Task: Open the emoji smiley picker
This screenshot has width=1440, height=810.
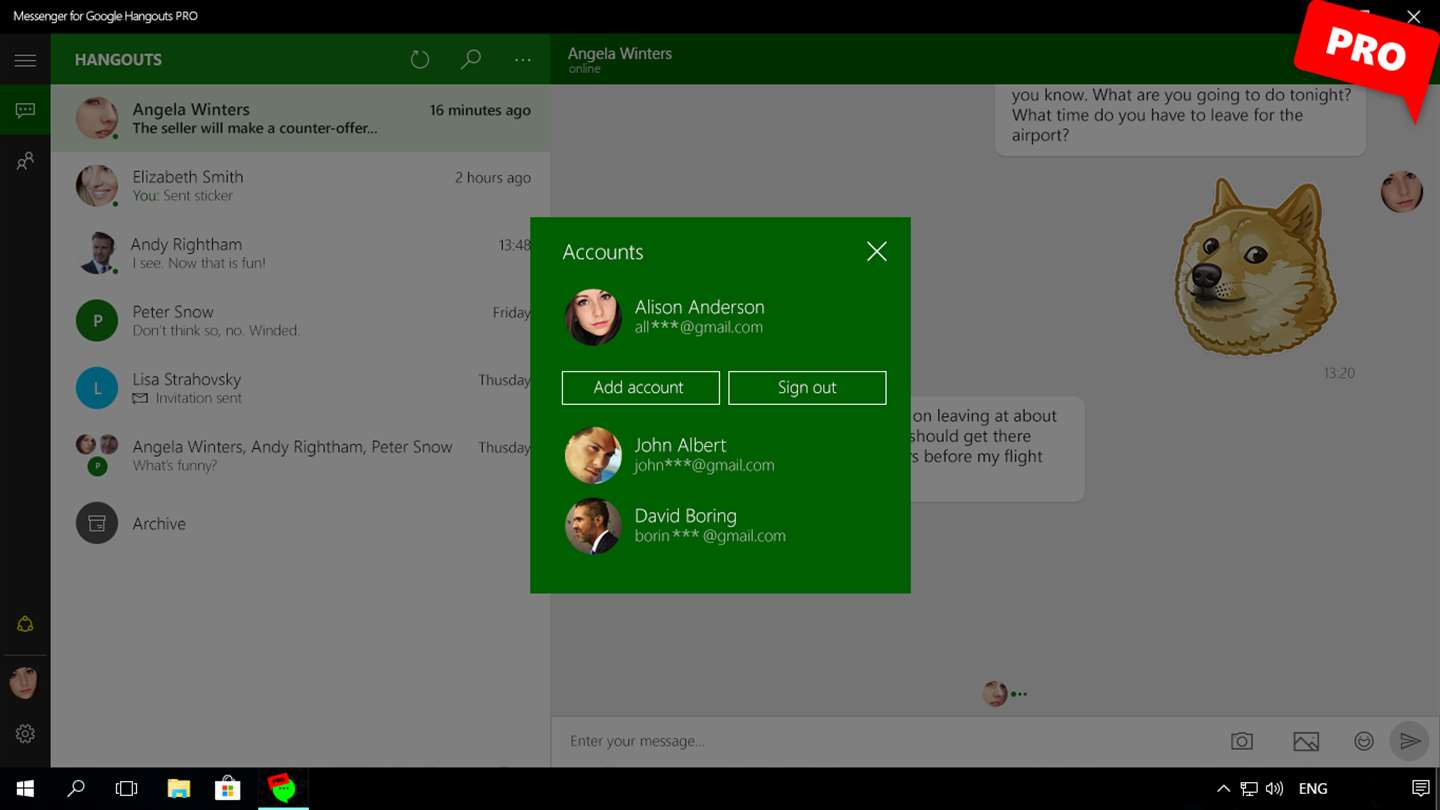Action: [1364, 741]
